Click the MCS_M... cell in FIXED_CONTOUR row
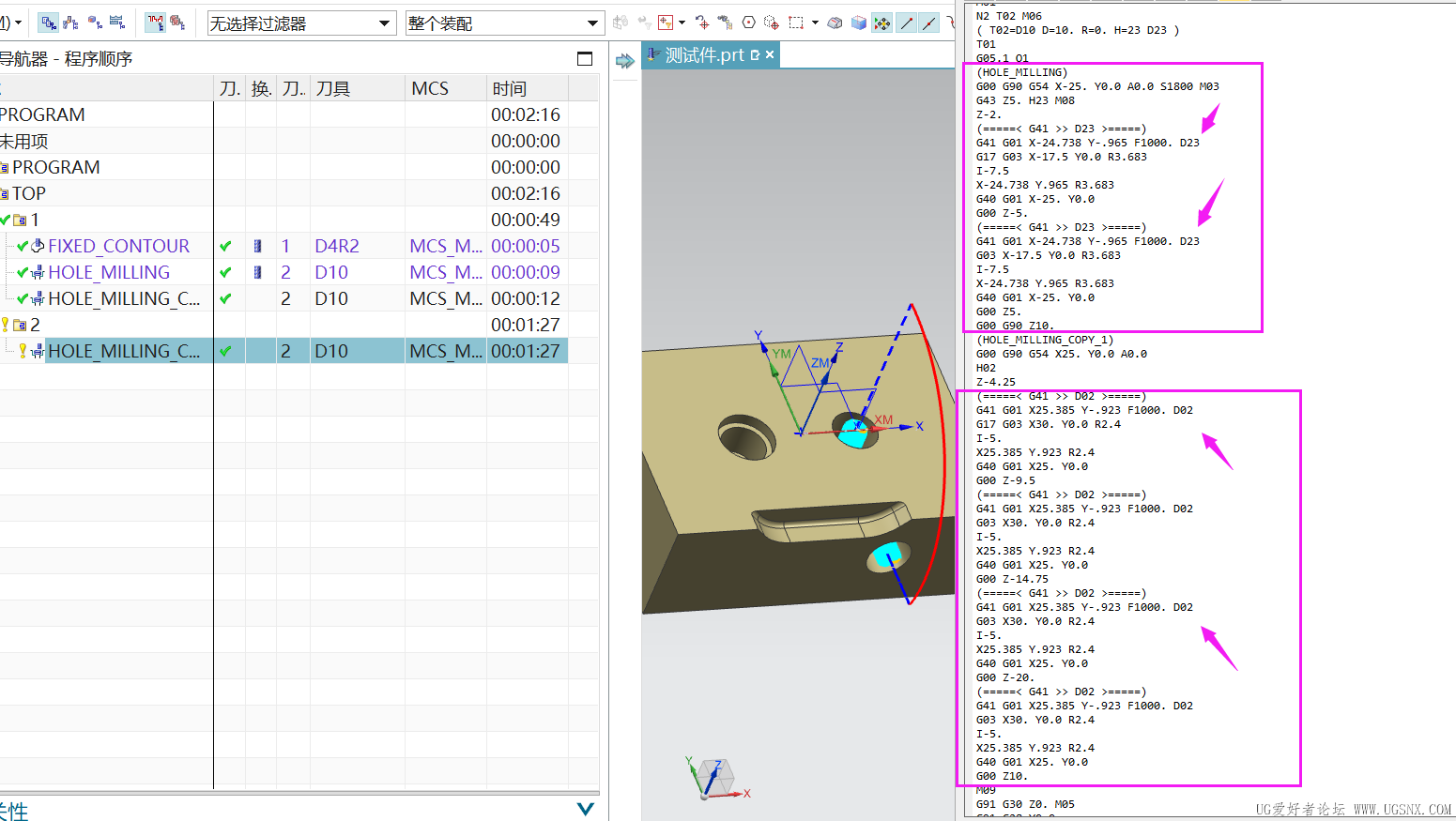The image size is (1456, 821). pos(446,246)
